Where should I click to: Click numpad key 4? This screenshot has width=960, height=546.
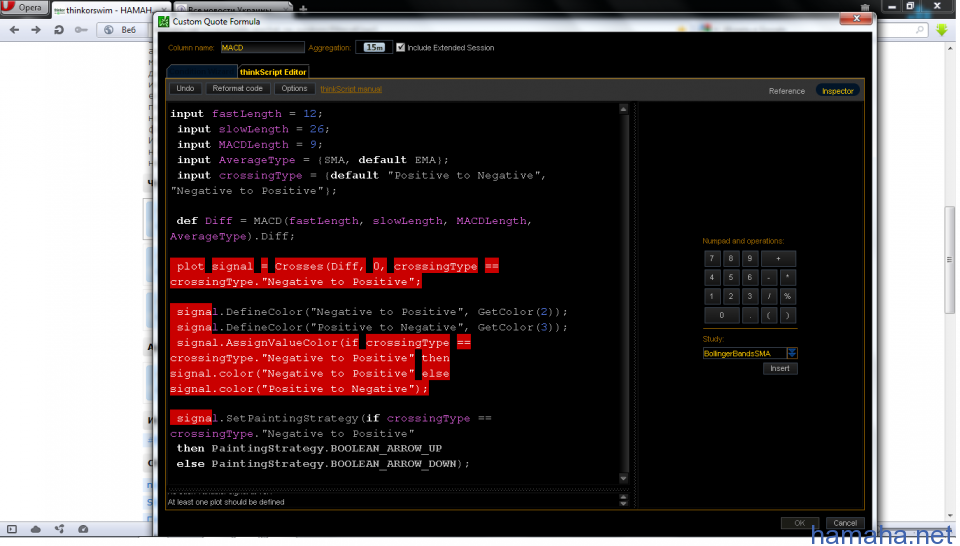[711, 277]
